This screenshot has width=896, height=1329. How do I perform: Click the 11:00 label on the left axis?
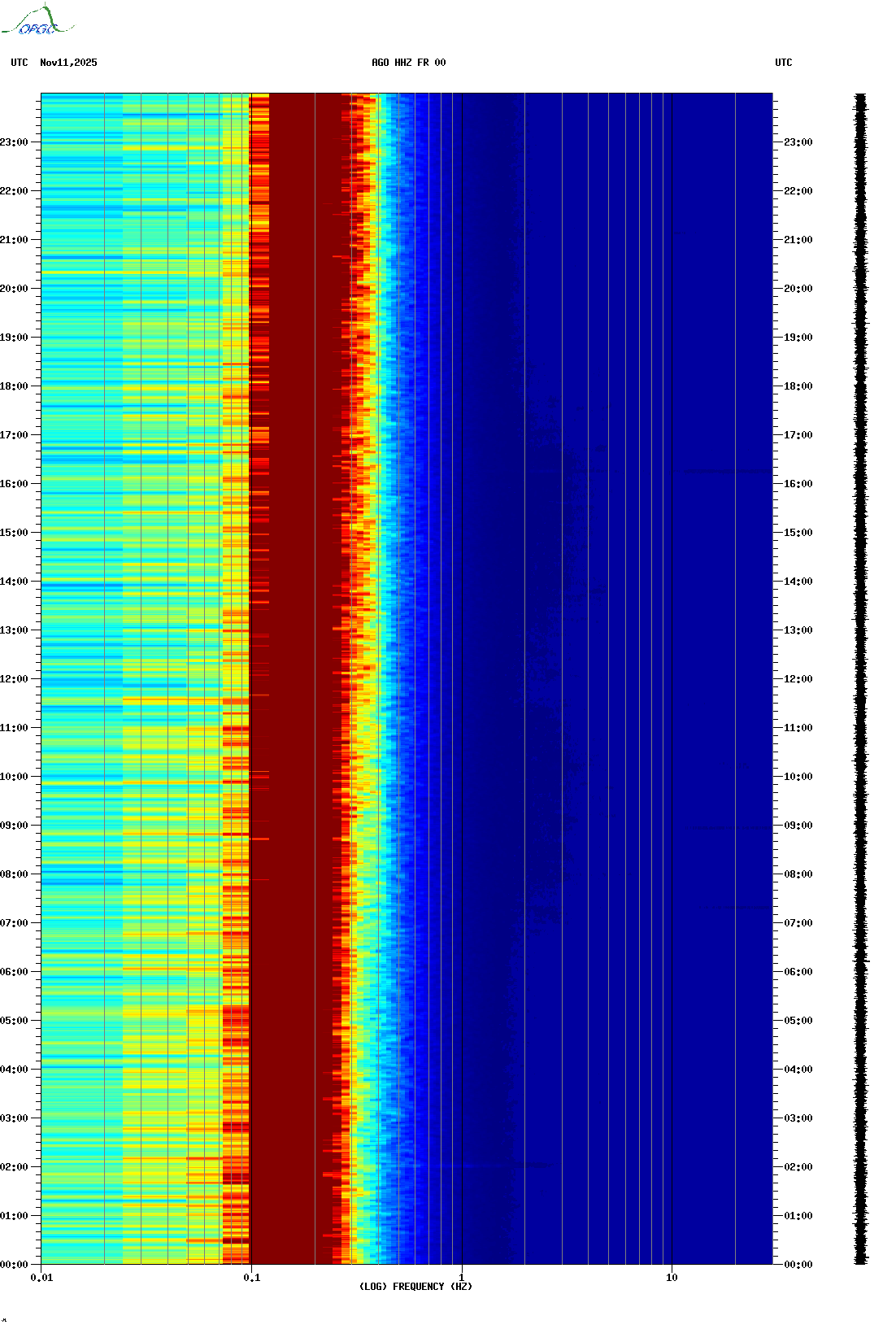[x=14, y=728]
